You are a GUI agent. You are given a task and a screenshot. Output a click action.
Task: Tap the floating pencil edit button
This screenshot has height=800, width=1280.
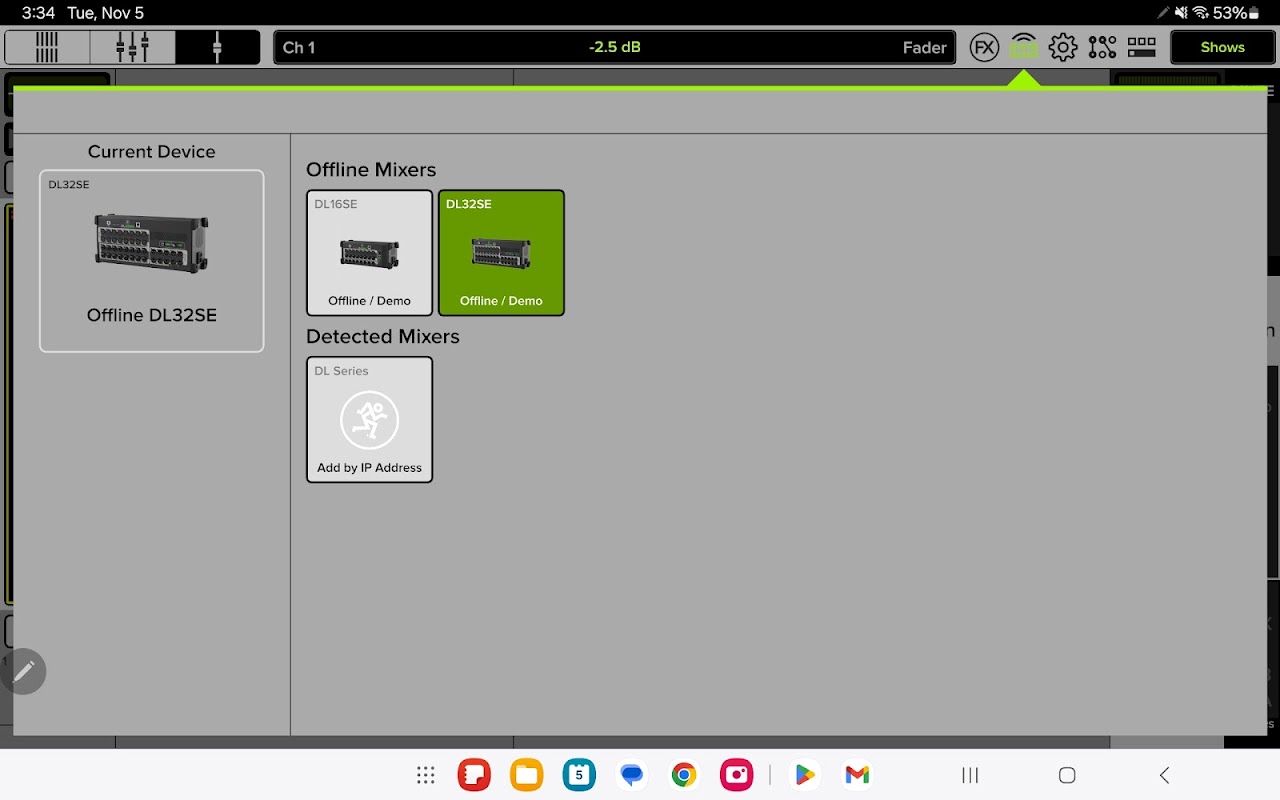24,671
